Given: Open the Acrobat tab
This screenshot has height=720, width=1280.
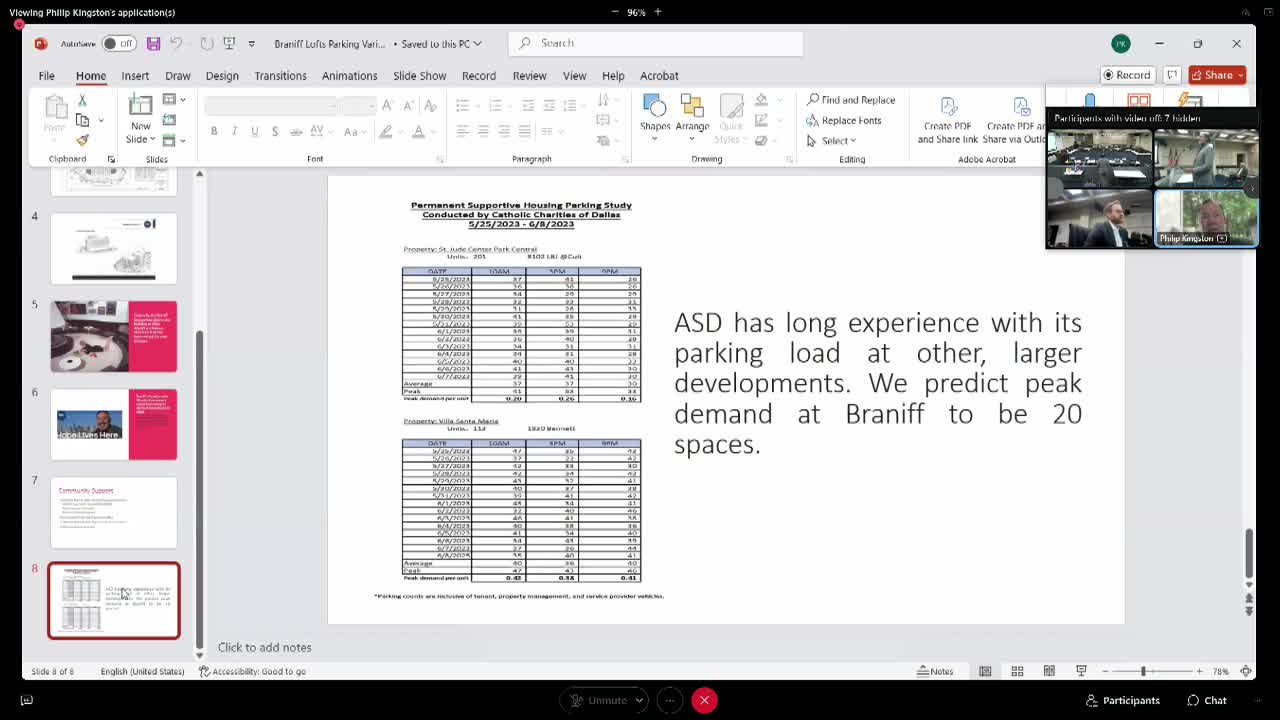Looking at the screenshot, I should [x=659, y=75].
